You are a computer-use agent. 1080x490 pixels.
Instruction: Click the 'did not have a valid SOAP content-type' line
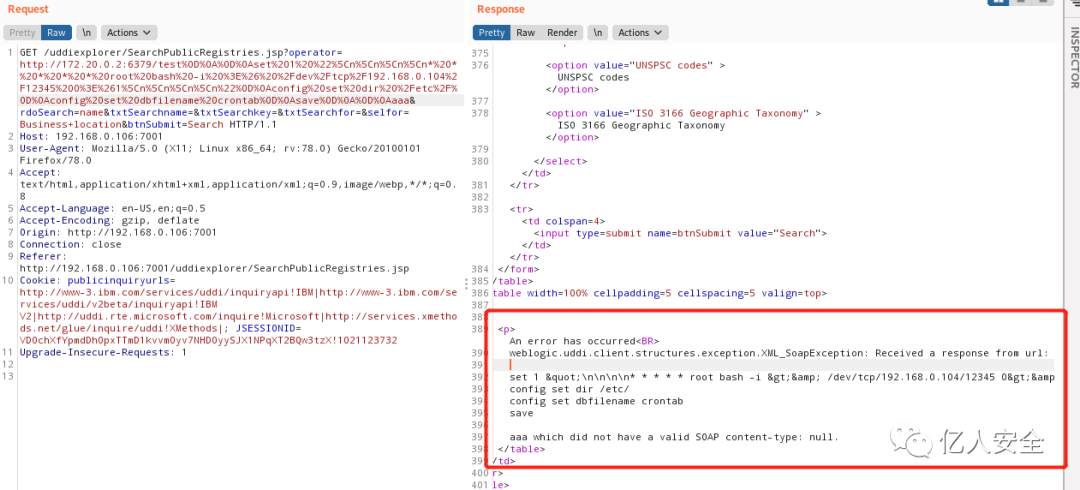point(674,437)
